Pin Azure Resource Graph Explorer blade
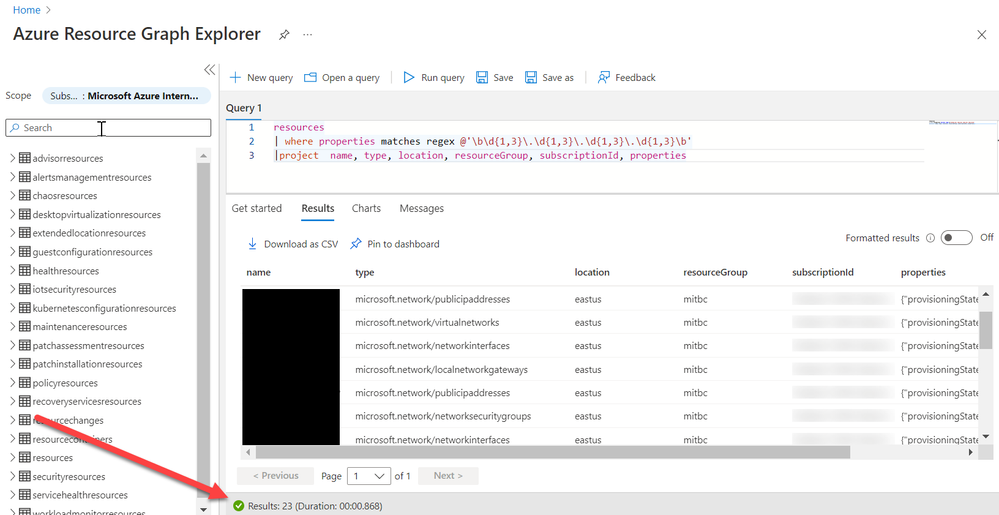Screen dimensions: 999x515 [x=284, y=35]
